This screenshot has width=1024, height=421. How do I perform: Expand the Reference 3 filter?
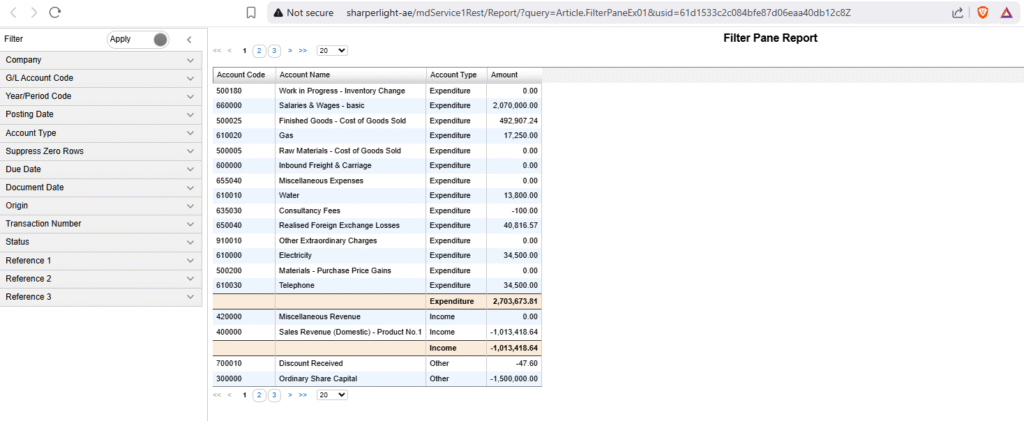click(x=101, y=297)
